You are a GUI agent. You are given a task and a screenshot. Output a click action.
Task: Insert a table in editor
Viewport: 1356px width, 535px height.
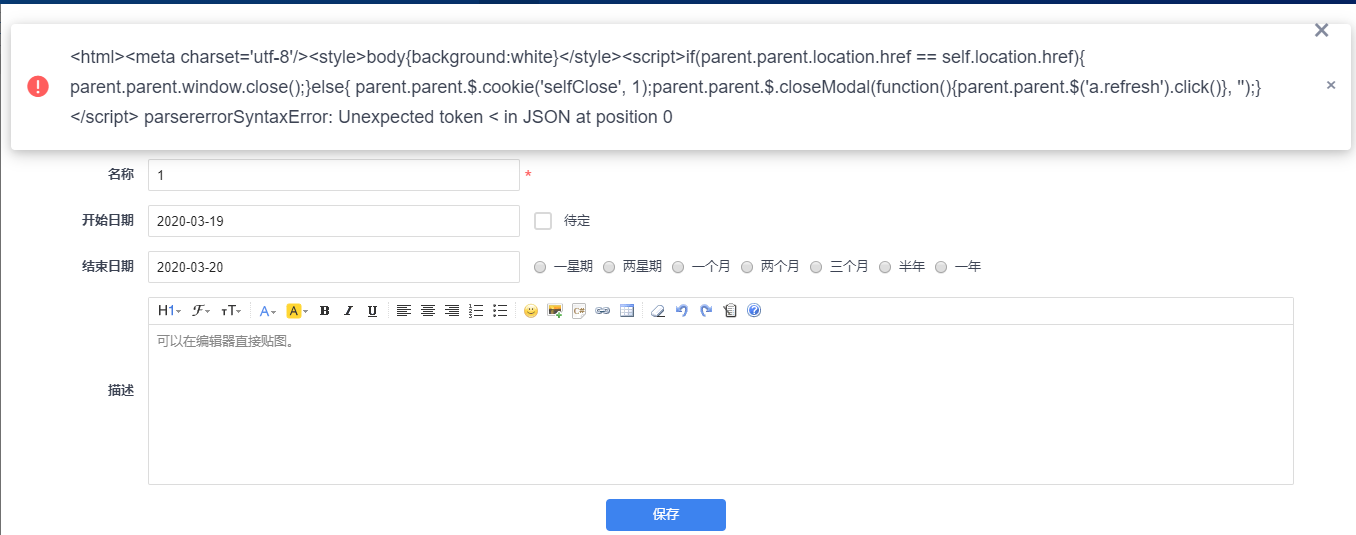pos(627,311)
